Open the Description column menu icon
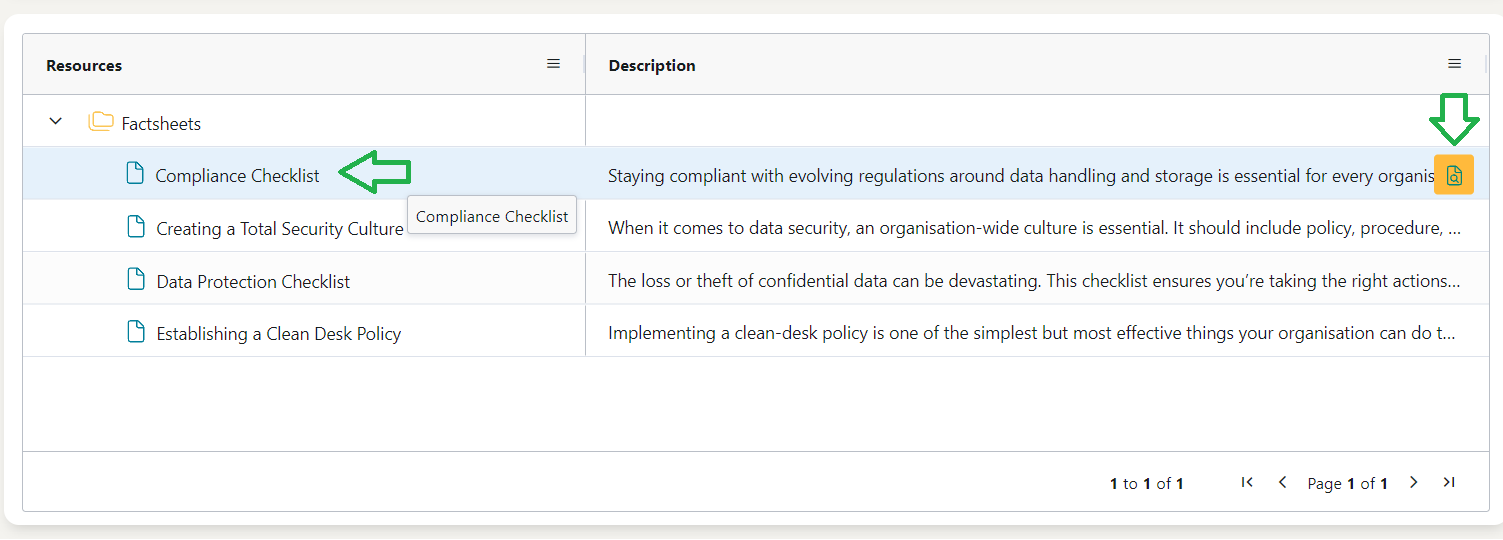The height and width of the screenshot is (540, 1503). coord(1454,64)
